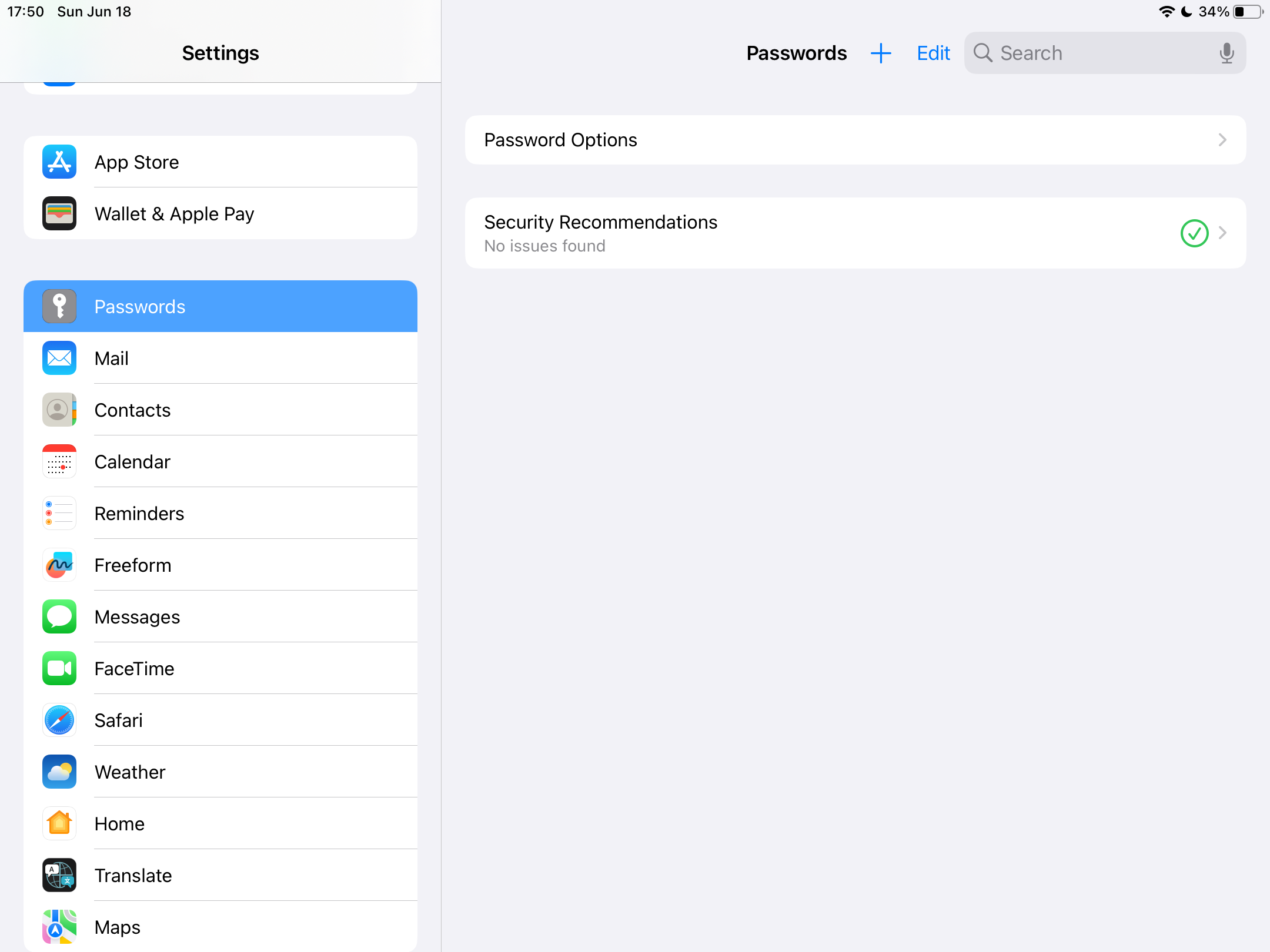
Task: Expand Security Recommendations chevron
Action: [1223, 233]
